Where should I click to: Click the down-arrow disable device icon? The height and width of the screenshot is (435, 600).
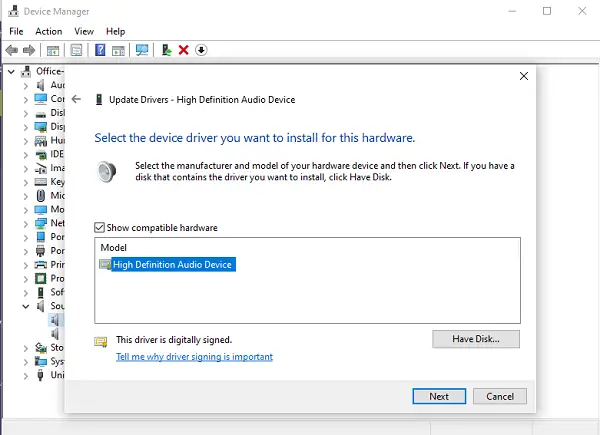coord(200,50)
